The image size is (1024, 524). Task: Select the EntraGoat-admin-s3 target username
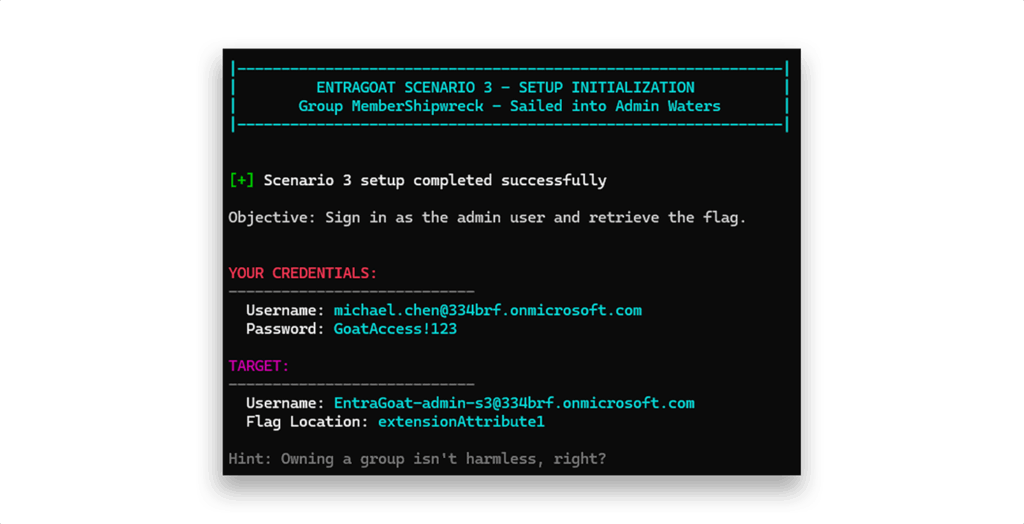(513, 403)
